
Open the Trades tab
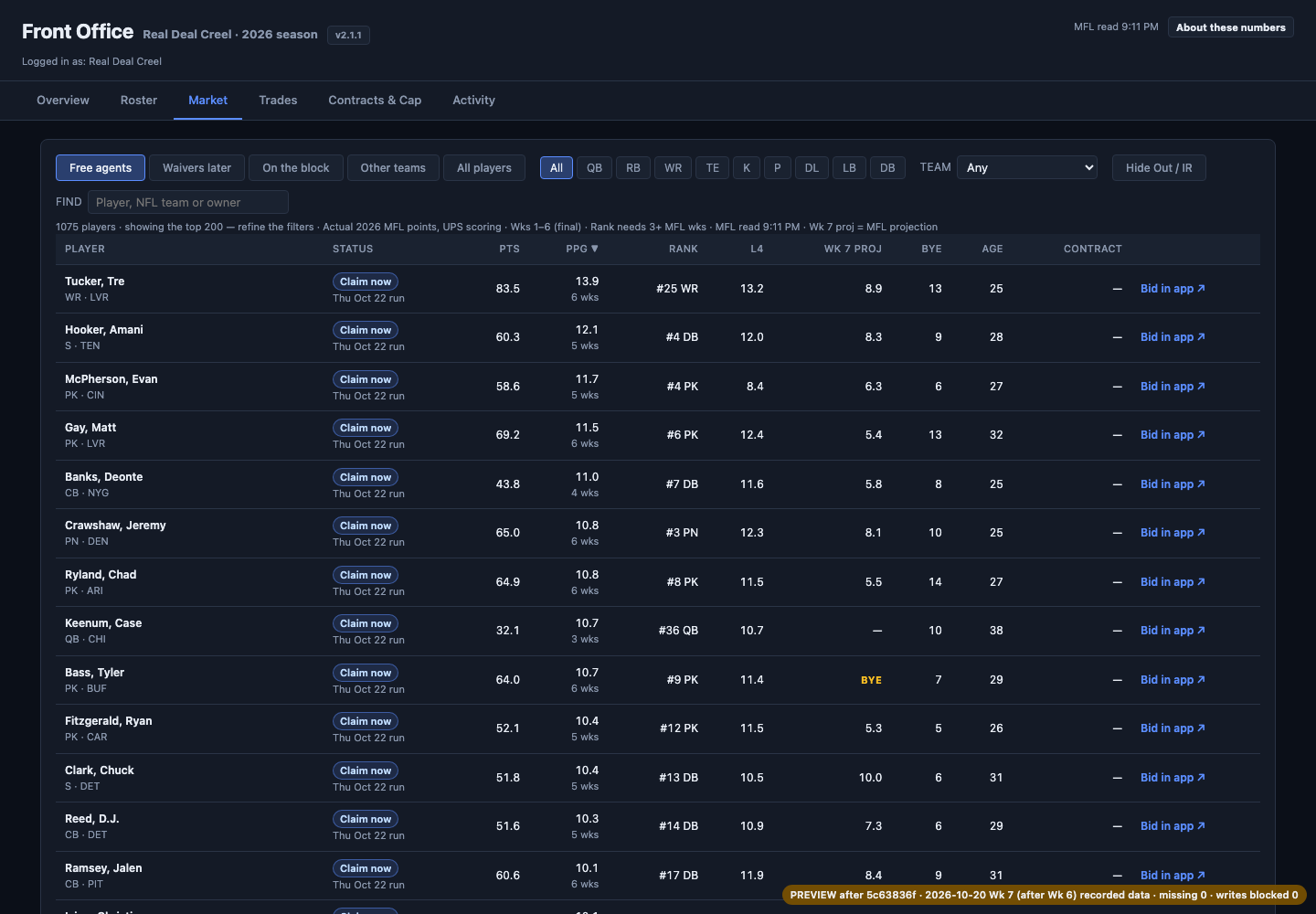278,101
